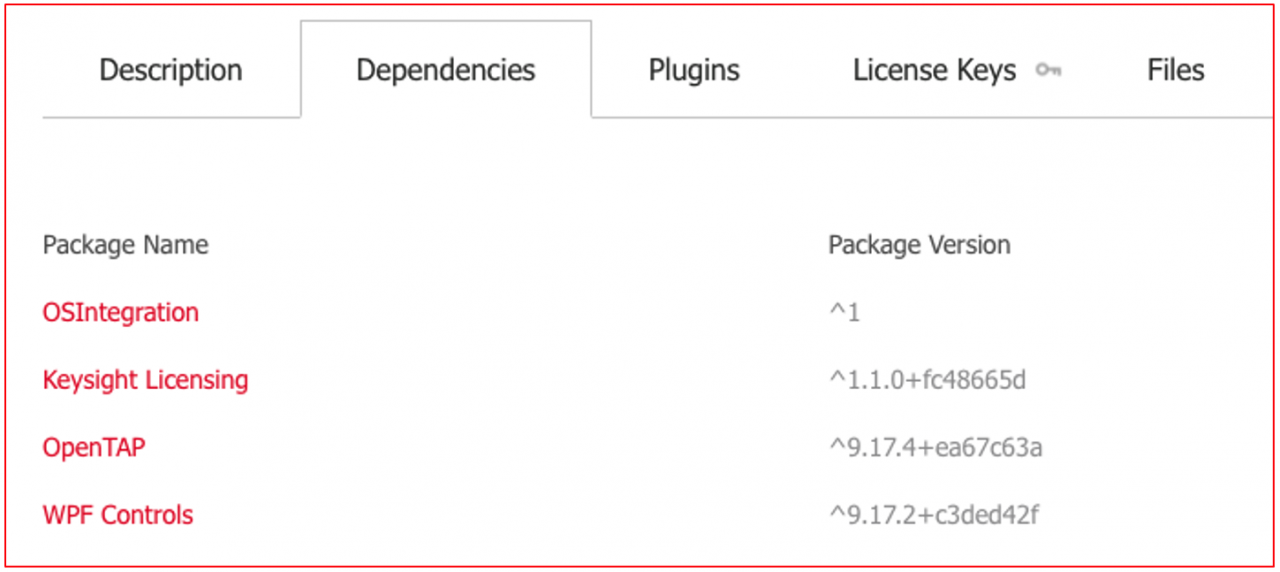This screenshot has width=1280, height=572.
Task: Open the Plugins tab
Action: (x=694, y=70)
